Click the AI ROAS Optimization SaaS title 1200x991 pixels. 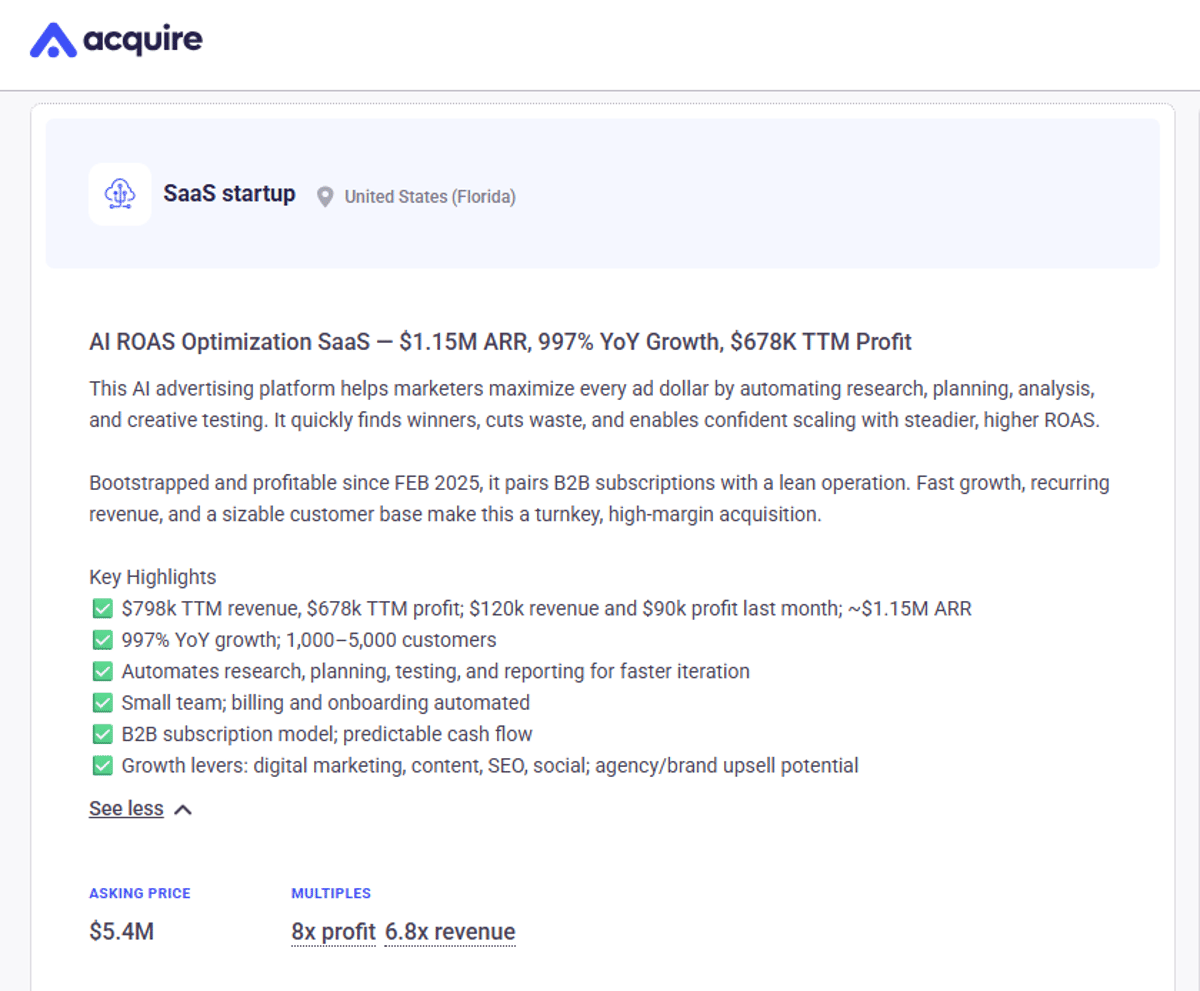pos(500,341)
